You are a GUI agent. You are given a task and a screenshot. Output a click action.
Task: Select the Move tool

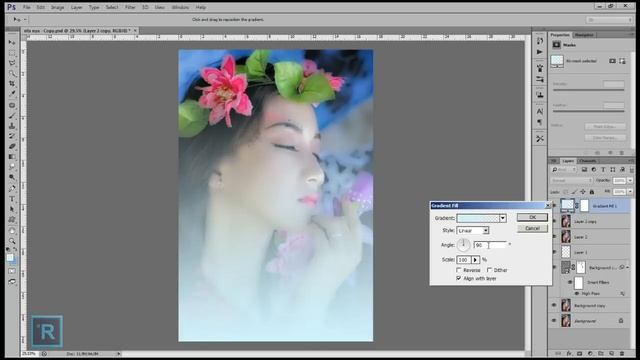pos(12,42)
